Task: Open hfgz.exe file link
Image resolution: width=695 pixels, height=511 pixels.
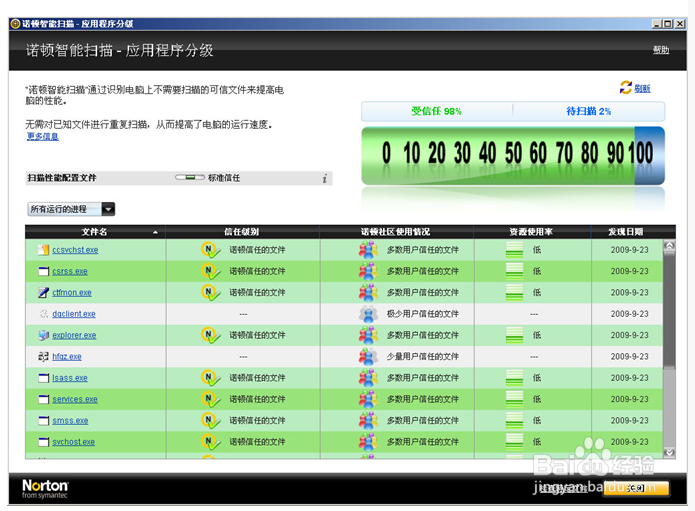Action: click(x=67, y=357)
